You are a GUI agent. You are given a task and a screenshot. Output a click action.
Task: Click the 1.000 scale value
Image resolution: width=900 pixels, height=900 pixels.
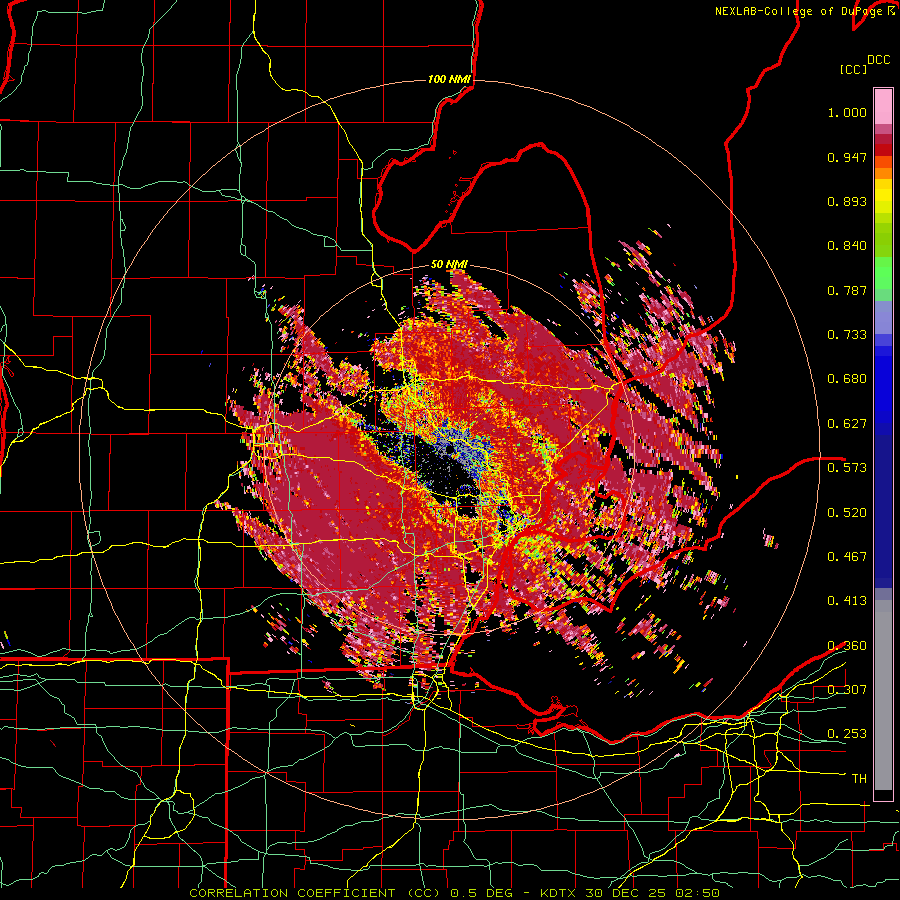[847, 112]
